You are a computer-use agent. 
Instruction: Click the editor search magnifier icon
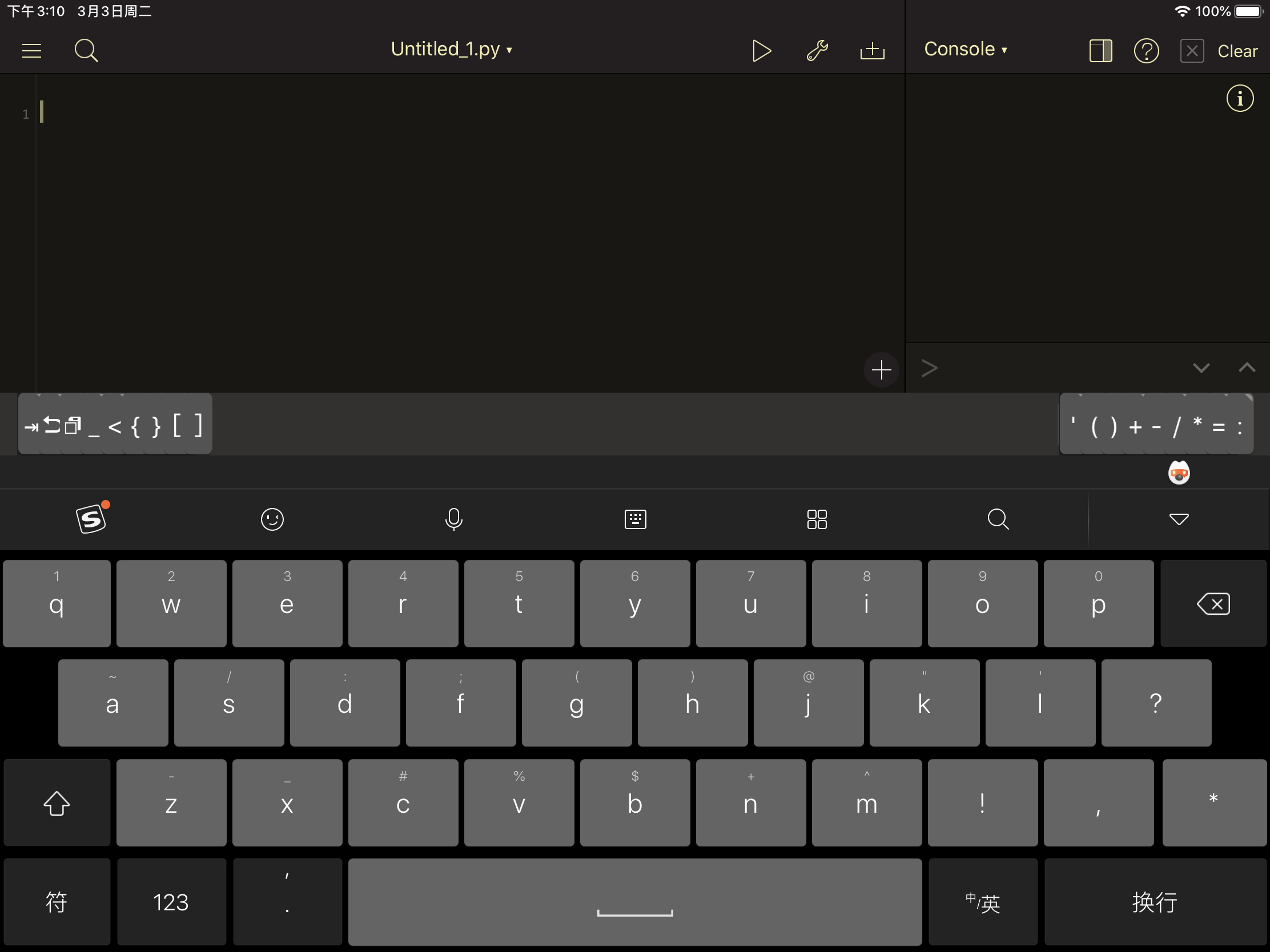(x=86, y=50)
